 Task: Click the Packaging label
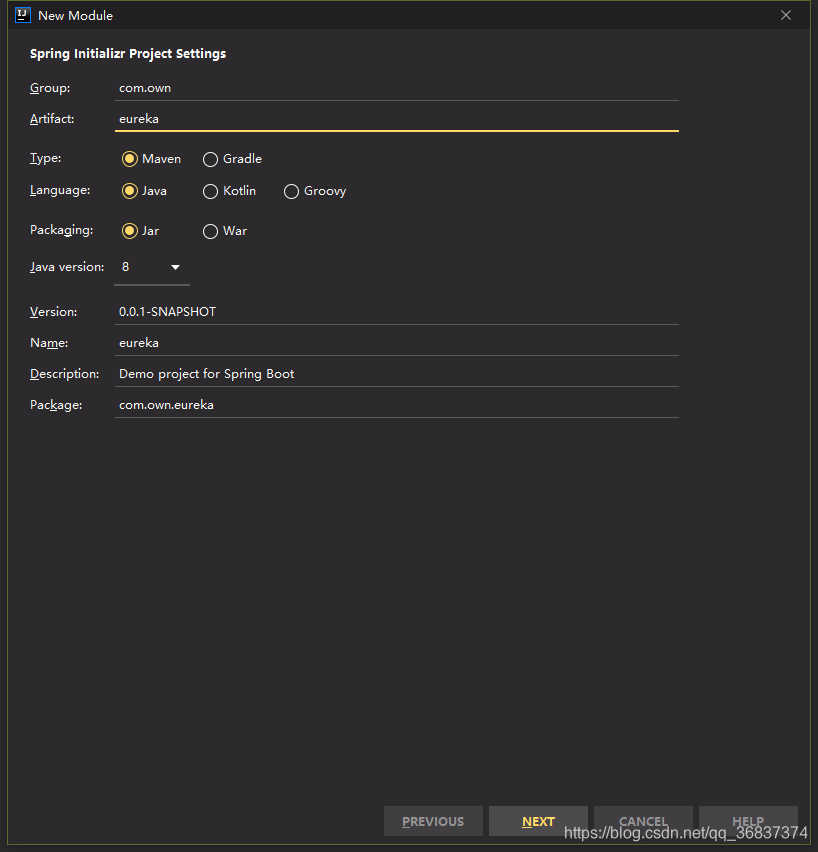pos(61,230)
